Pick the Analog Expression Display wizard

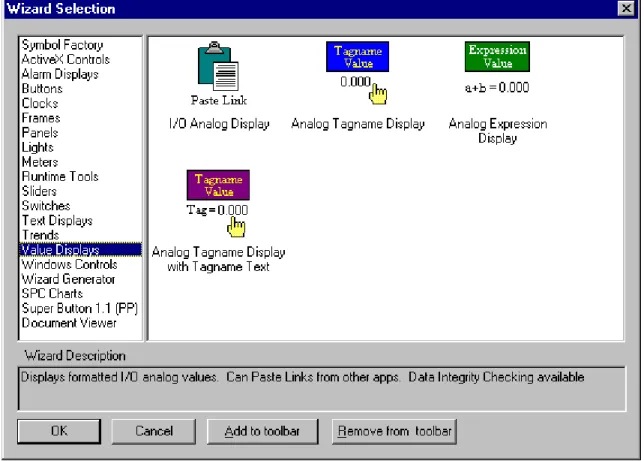[x=497, y=68]
